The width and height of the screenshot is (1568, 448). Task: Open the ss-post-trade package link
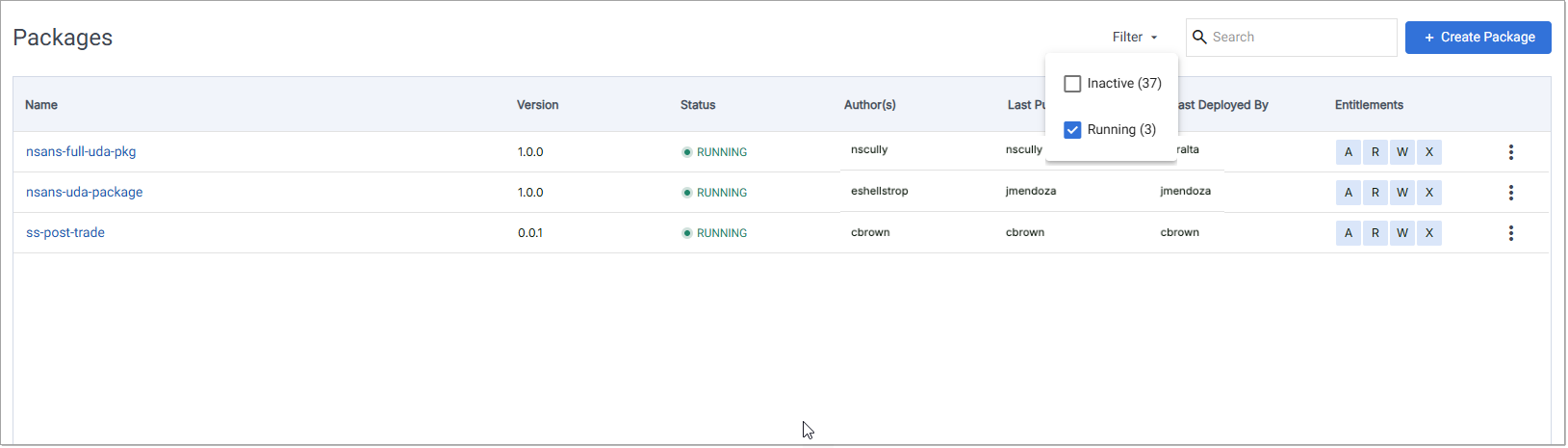coord(65,233)
